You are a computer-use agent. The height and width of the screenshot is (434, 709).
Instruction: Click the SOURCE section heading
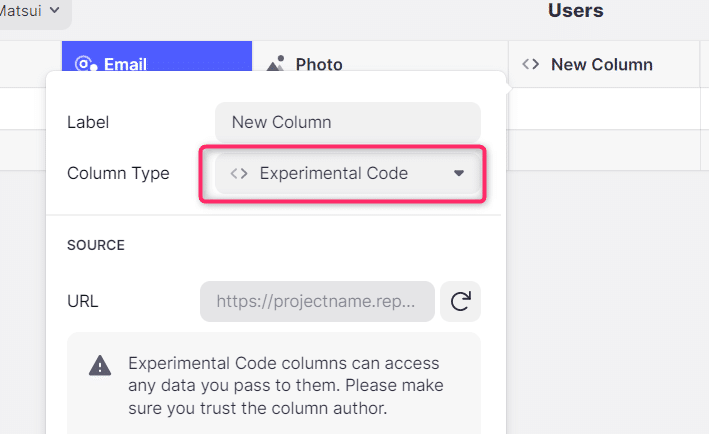(96, 245)
